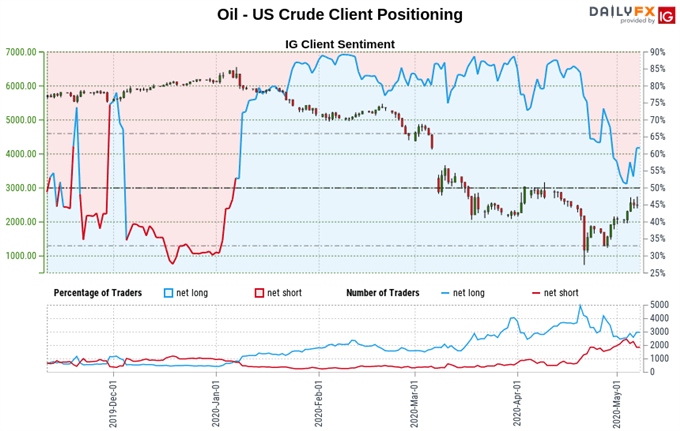Click the blue net long number-of-traders line marker
Viewport: 680px width, 431px height.
(x=445, y=294)
